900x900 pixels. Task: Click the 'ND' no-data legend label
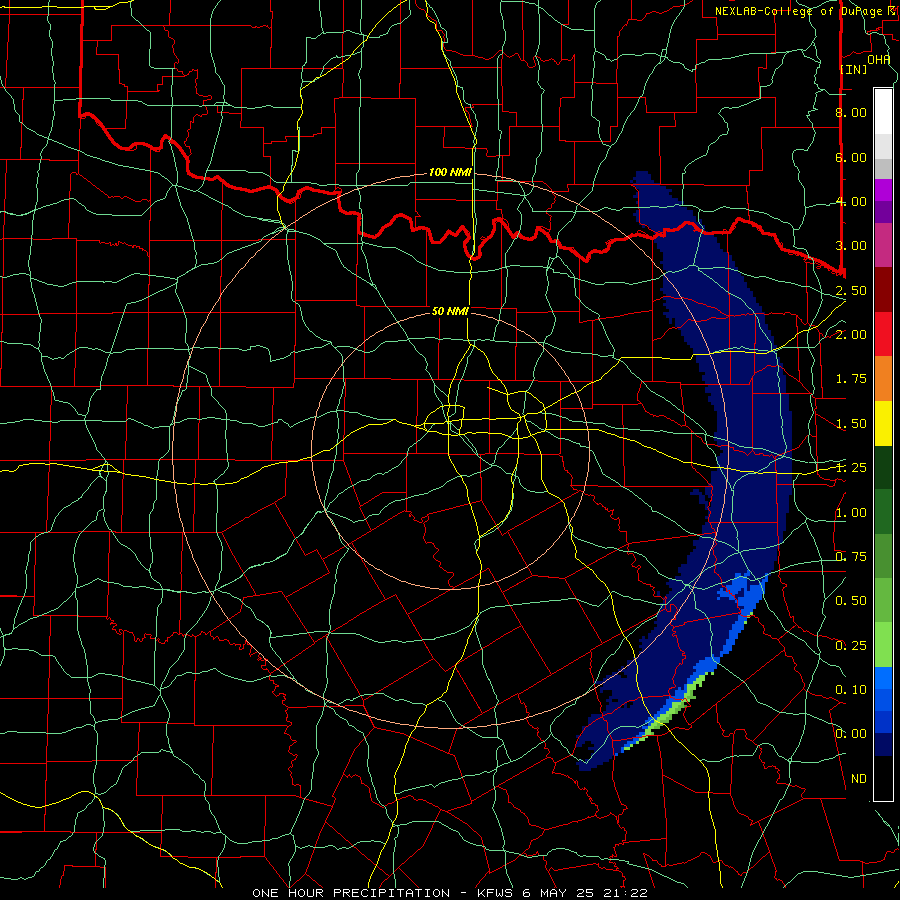pos(859,779)
